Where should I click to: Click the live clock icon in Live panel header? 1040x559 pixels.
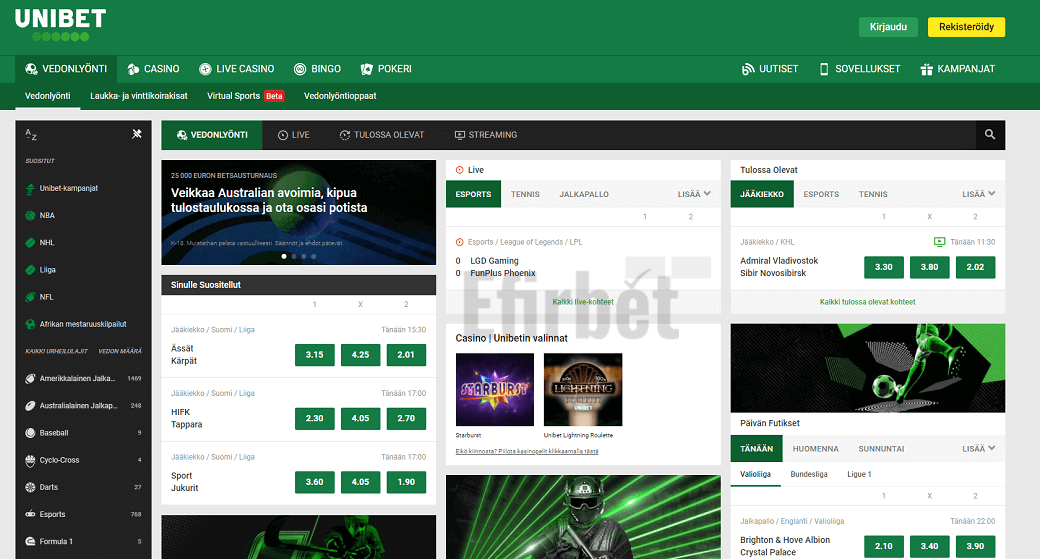click(x=460, y=170)
